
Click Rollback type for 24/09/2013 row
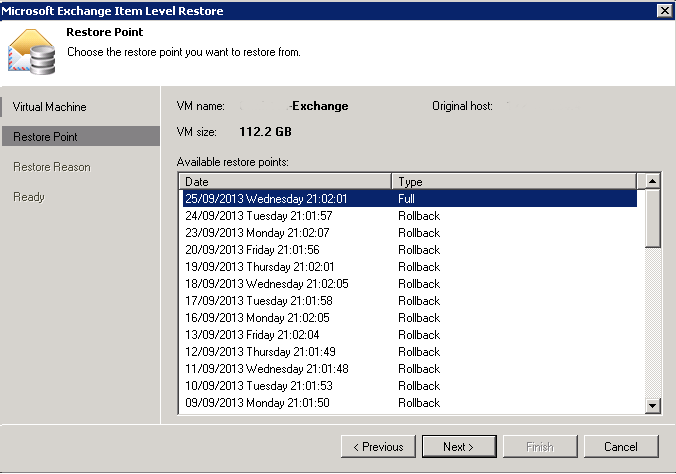coord(419,216)
